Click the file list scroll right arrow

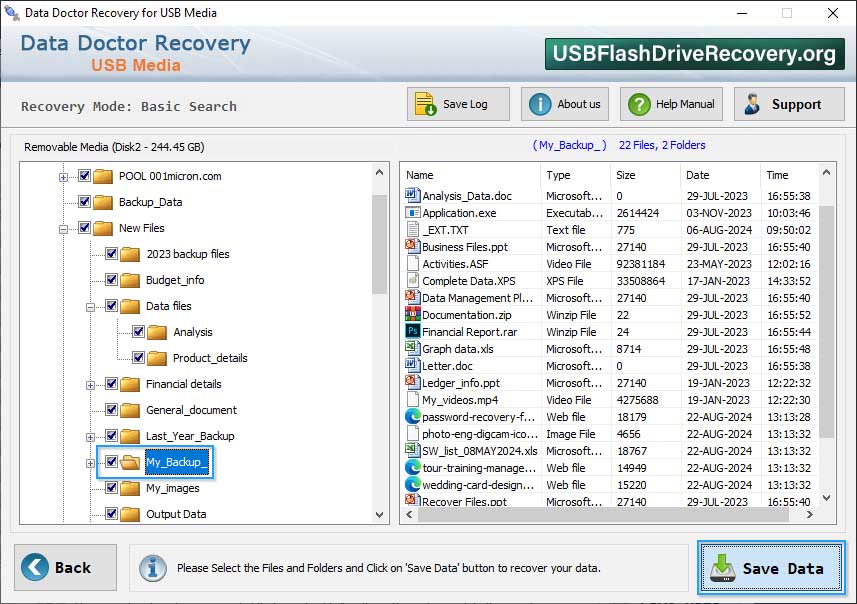[x=809, y=514]
